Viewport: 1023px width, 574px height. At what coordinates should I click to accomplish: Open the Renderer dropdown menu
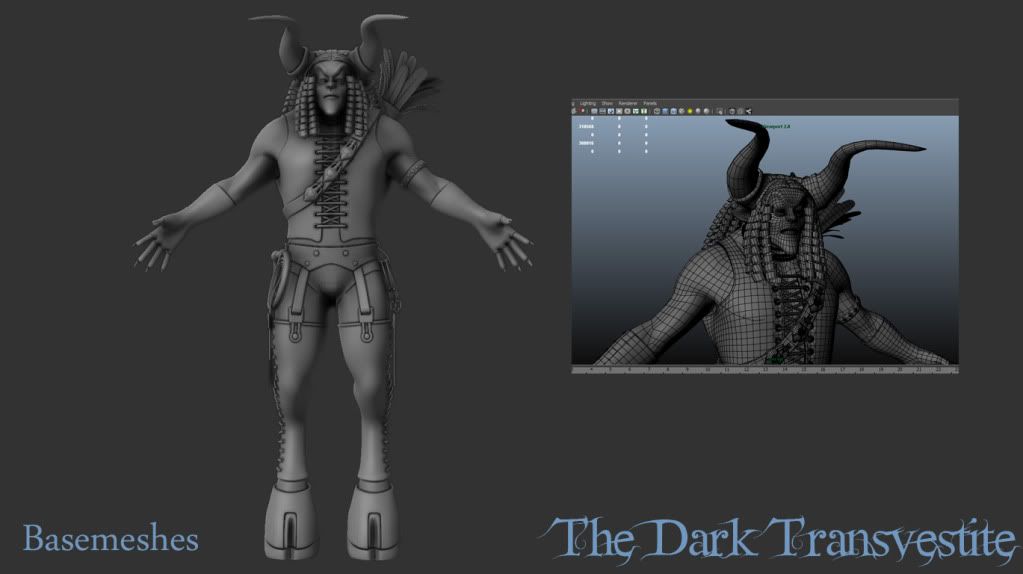(627, 103)
